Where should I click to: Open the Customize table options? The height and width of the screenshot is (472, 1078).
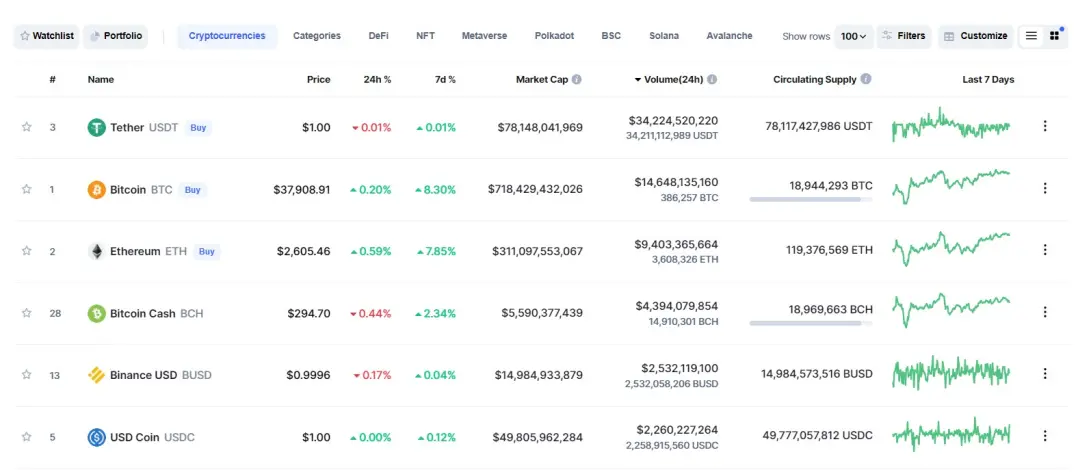pyautogui.click(x=976, y=36)
